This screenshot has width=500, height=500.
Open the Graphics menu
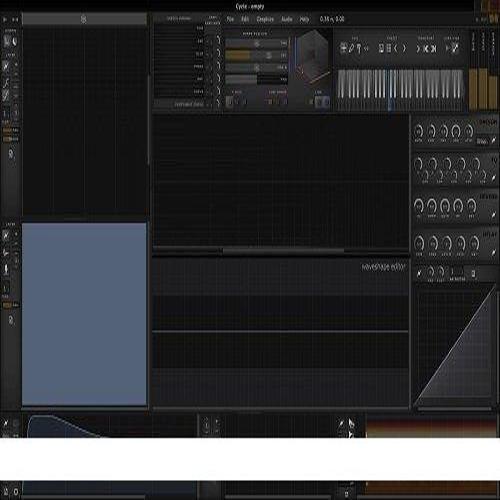(x=265, y=19)
